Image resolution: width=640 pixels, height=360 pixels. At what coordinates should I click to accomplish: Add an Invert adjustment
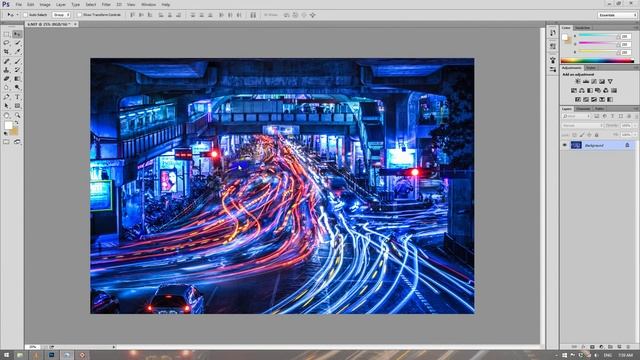point(578,99)
